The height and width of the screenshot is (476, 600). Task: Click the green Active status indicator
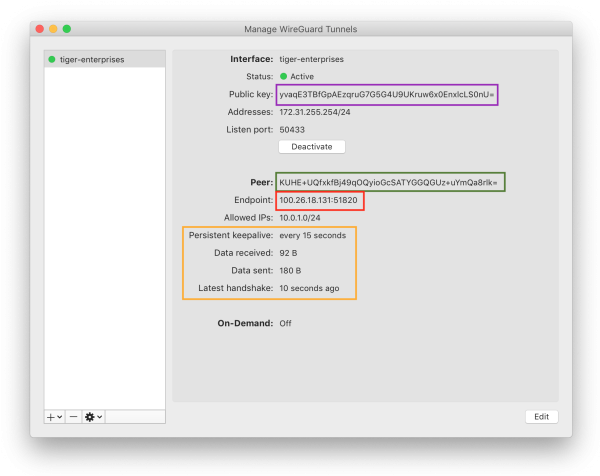click(284, 76)
